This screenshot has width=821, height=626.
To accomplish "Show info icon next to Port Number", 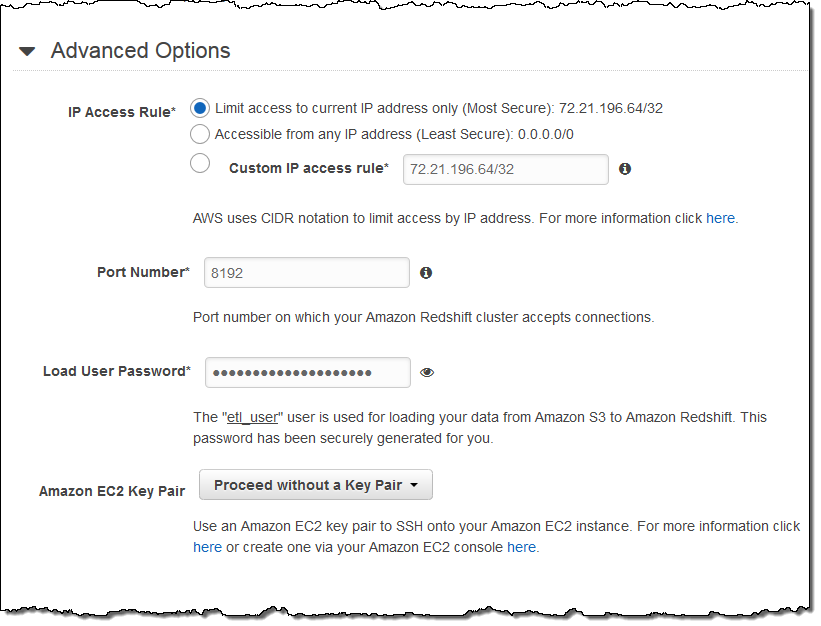I will tap(426, 272).
